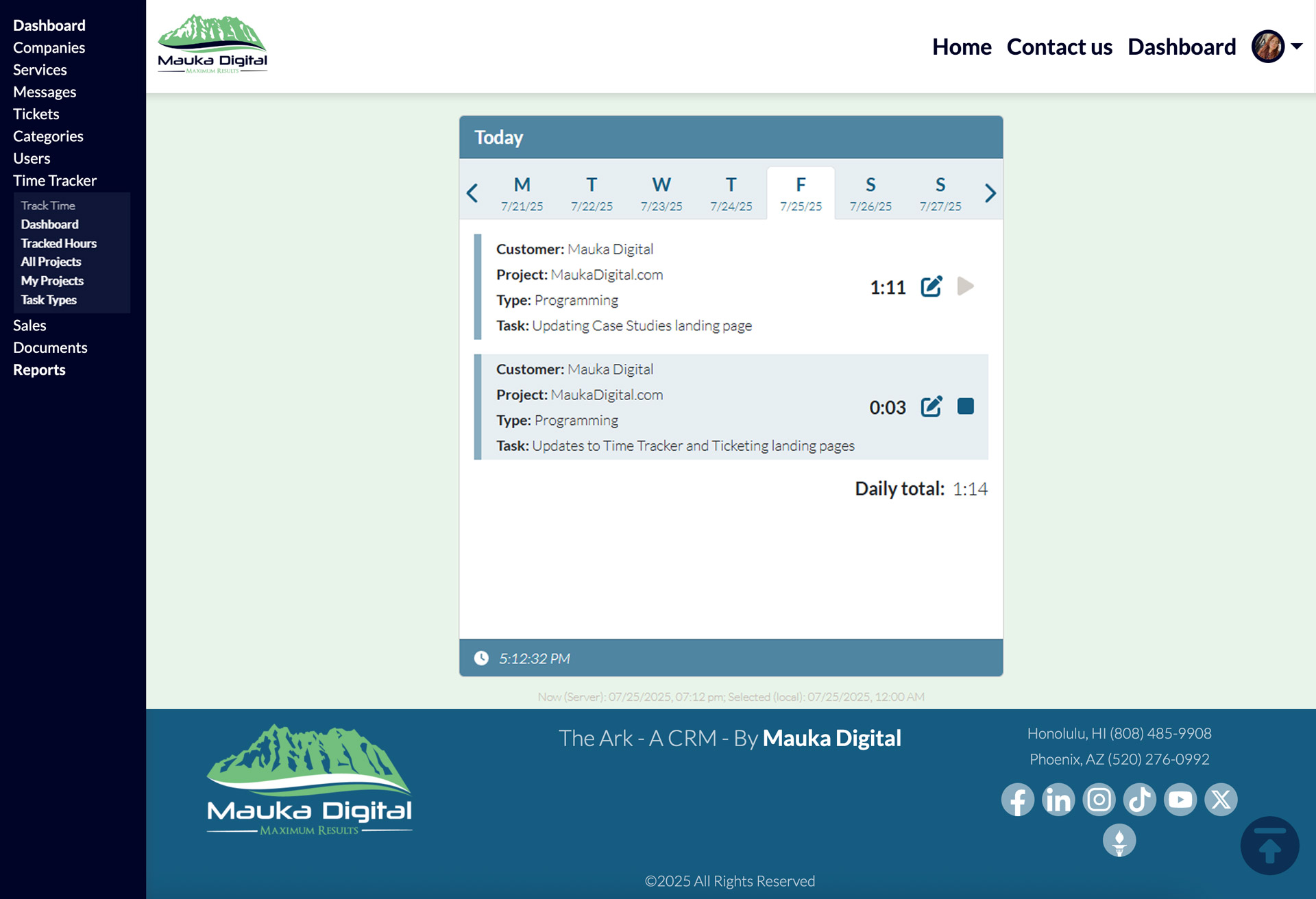Open Dashboard in the top navigation
The image size is (1316, 899).
click(1182, 47)
